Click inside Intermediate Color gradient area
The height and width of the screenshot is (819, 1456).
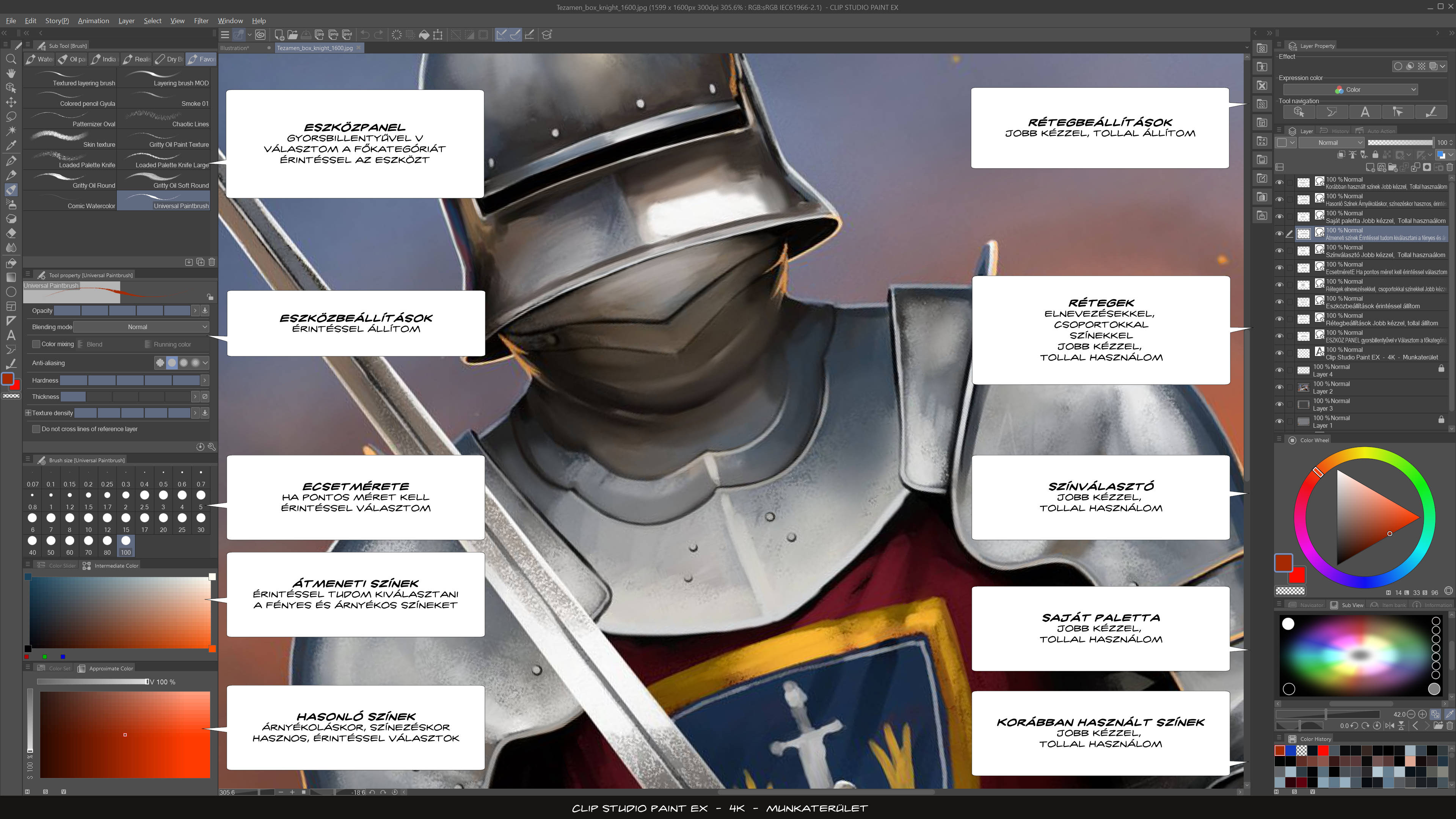coord(120,613)
